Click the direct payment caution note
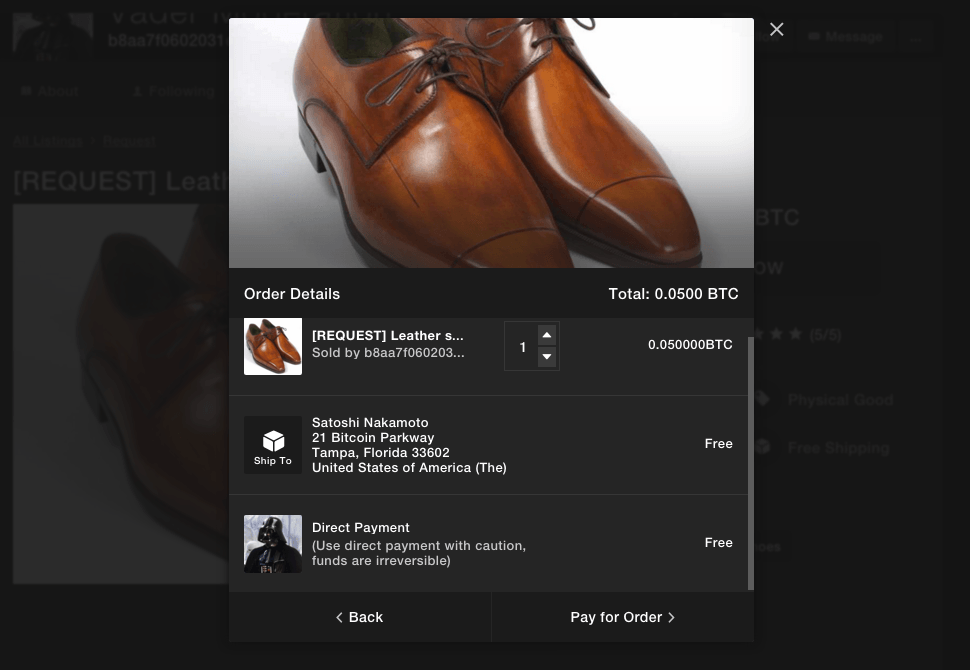970x670 pixels. [419, 553]
